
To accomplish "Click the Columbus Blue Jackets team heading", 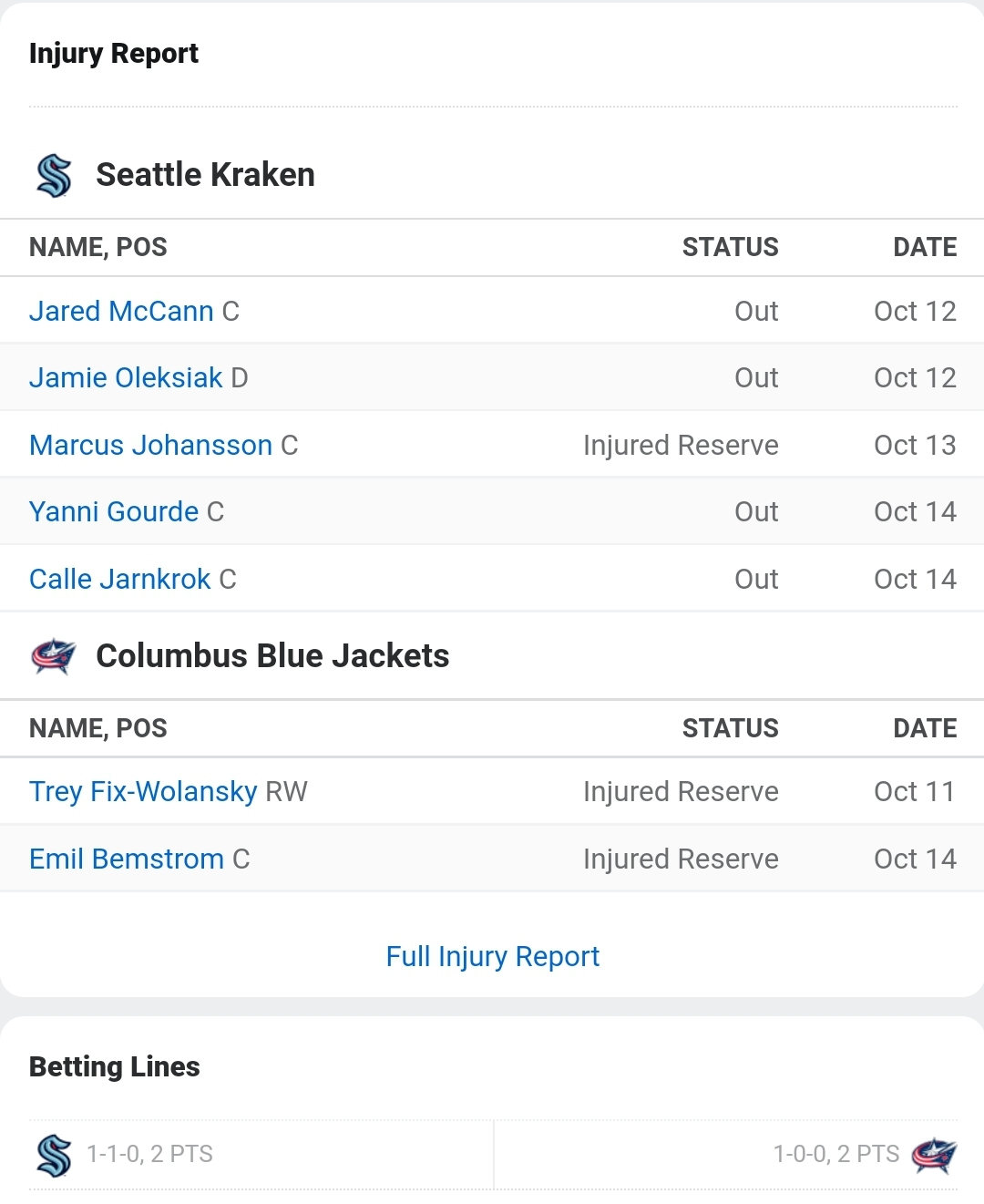I will tap(272, 655).
